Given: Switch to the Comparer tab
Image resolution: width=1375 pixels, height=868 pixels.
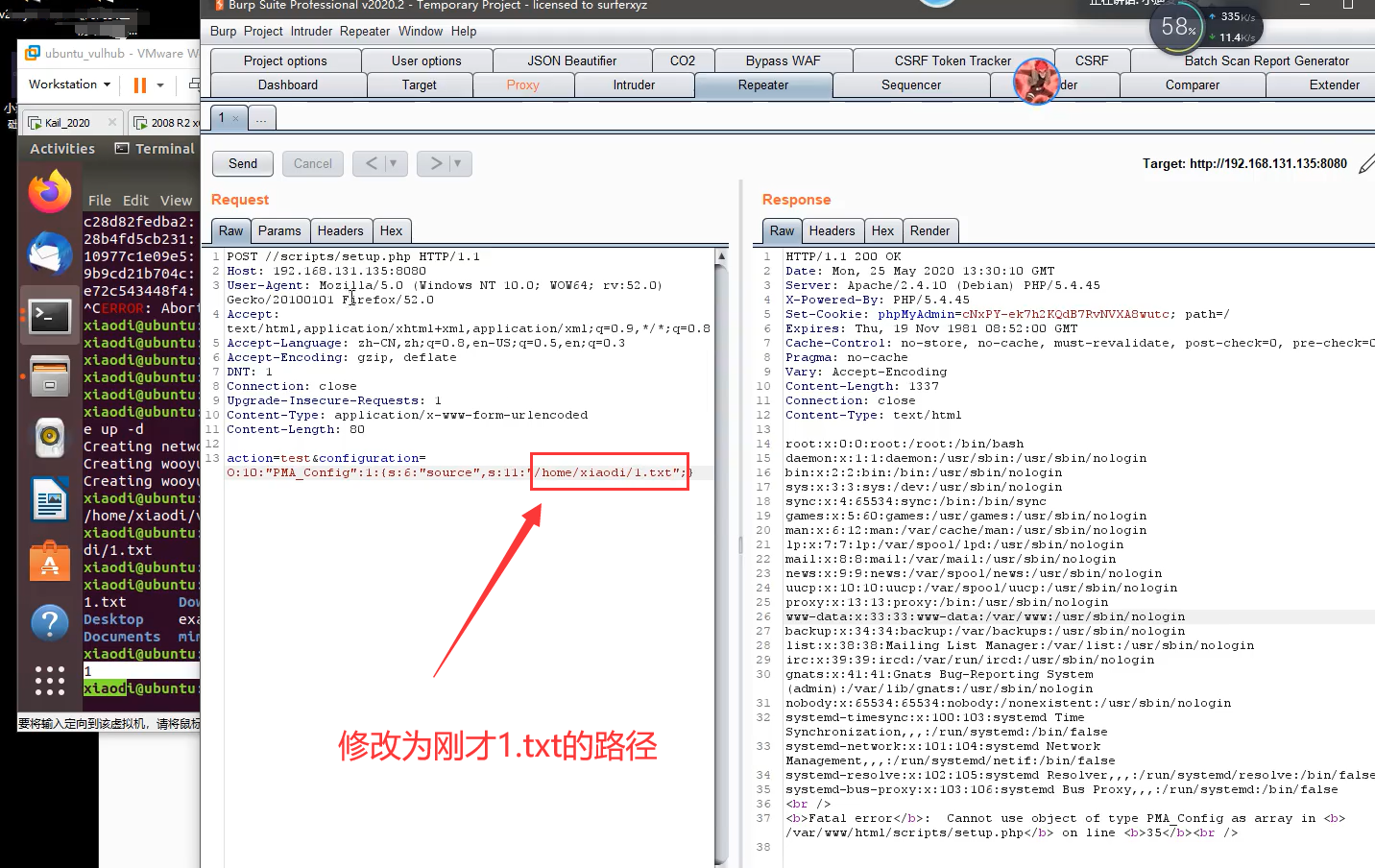Looking at the screenshot, I should [1193, 84].
